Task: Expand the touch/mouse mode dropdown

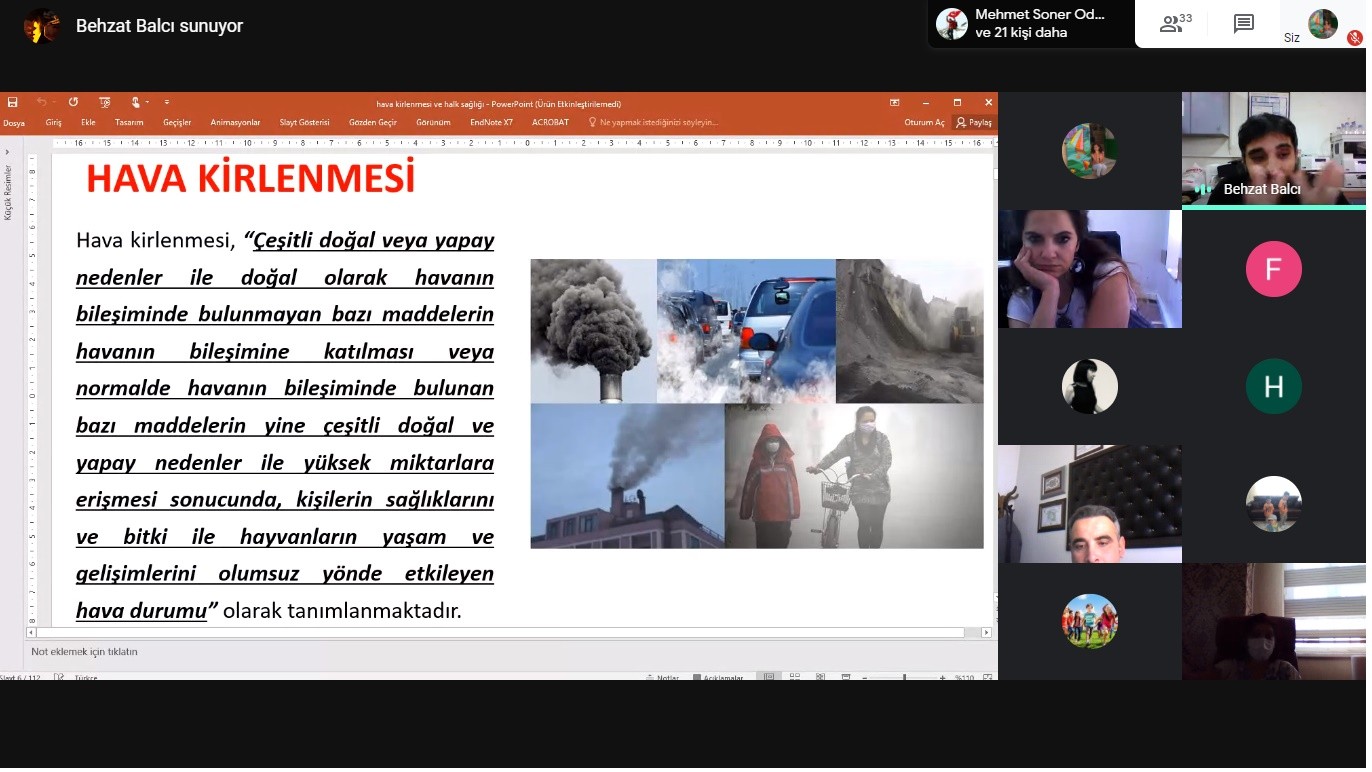Action: click(x=148, y=103)
